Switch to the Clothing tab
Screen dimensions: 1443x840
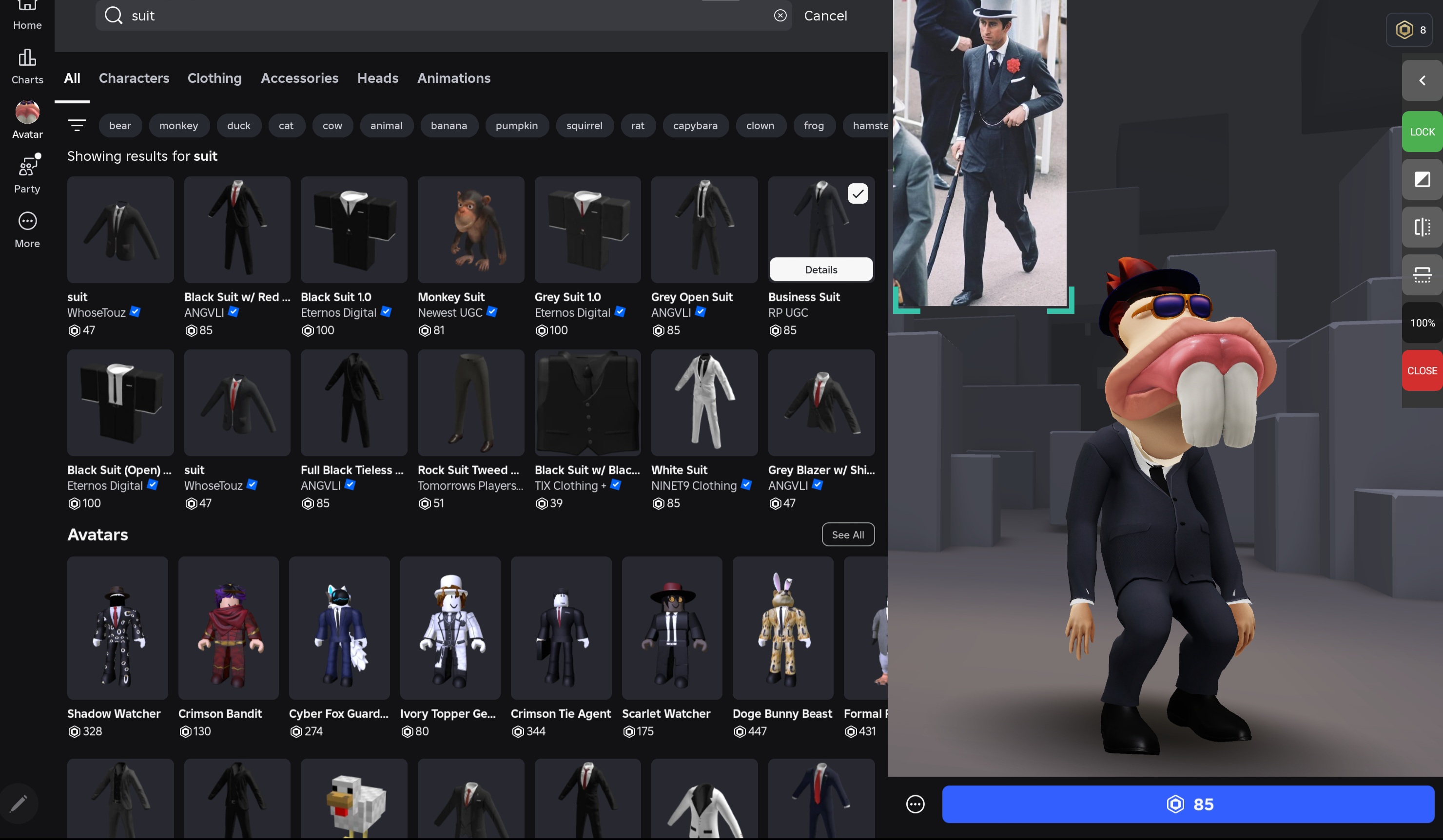214,78
